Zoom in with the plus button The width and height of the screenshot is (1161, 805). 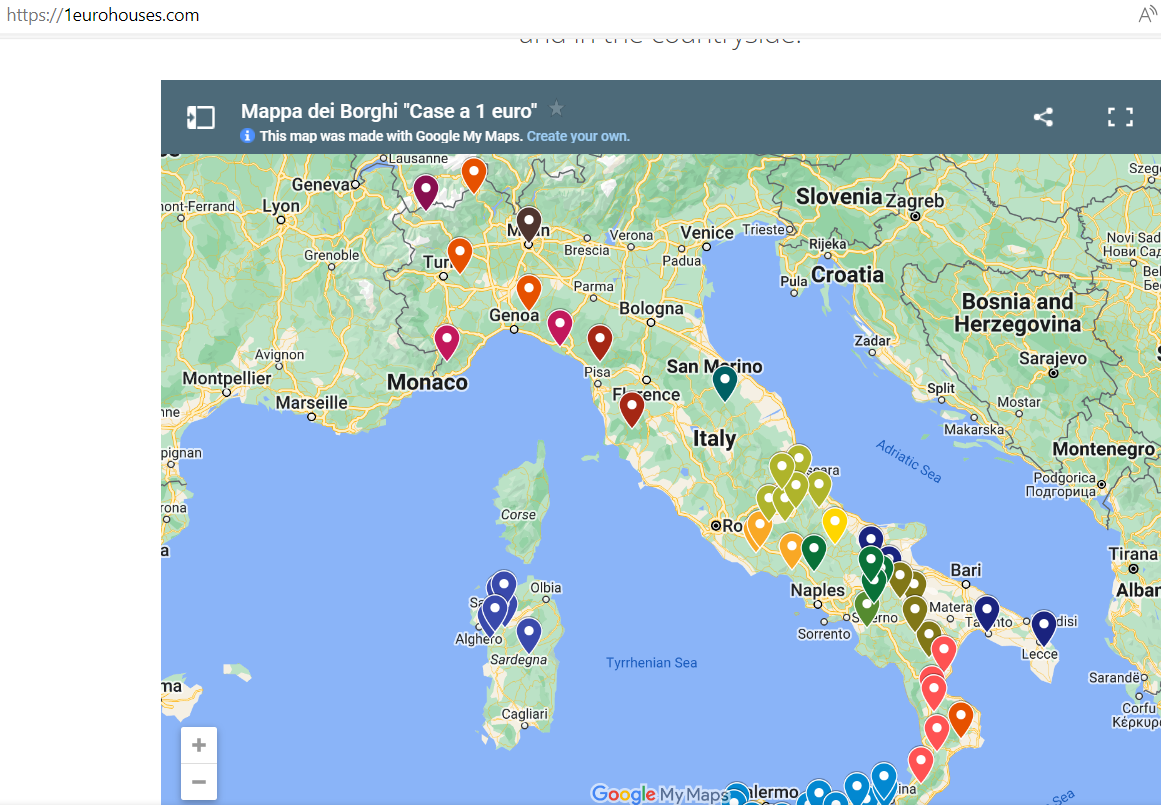tap(199, 745)
